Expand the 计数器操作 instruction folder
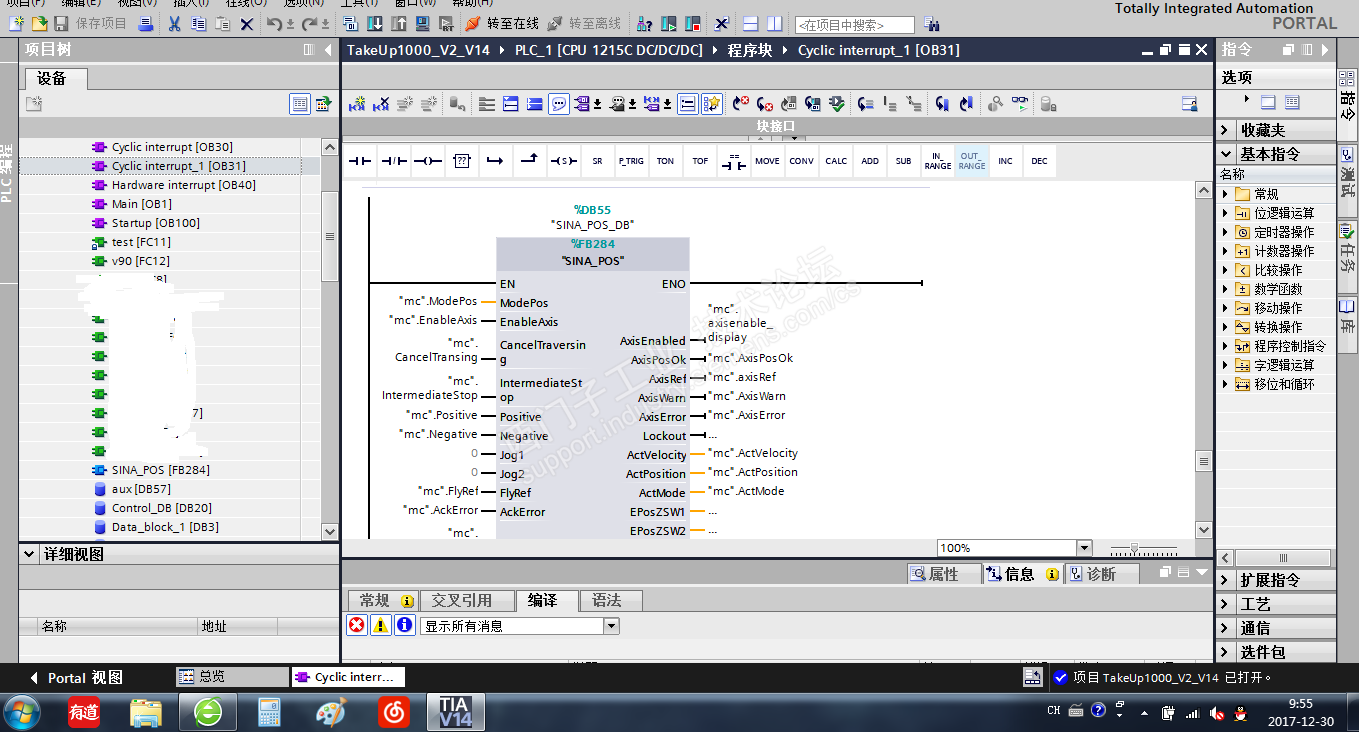Image resolution: width=1359 pixels, height=732 pixels. click(1226, 251)
